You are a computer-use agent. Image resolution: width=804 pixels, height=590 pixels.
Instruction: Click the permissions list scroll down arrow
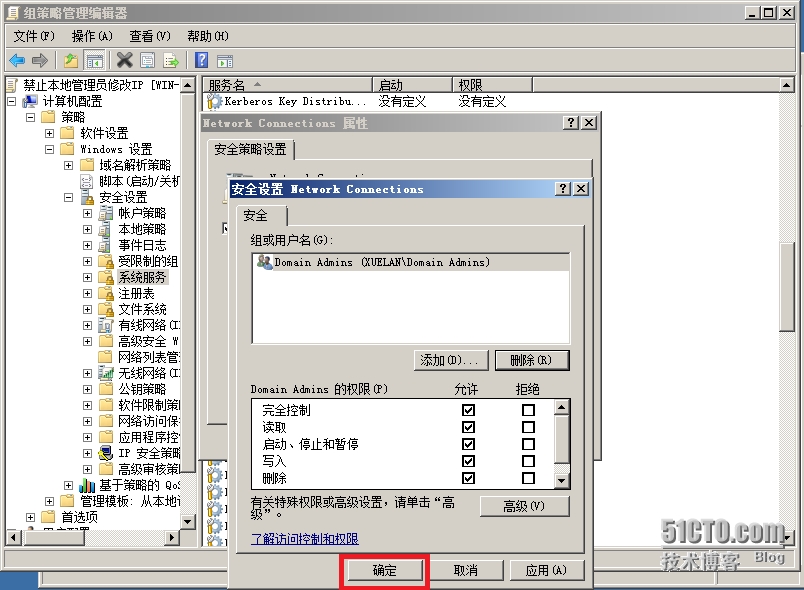(561, 480)
